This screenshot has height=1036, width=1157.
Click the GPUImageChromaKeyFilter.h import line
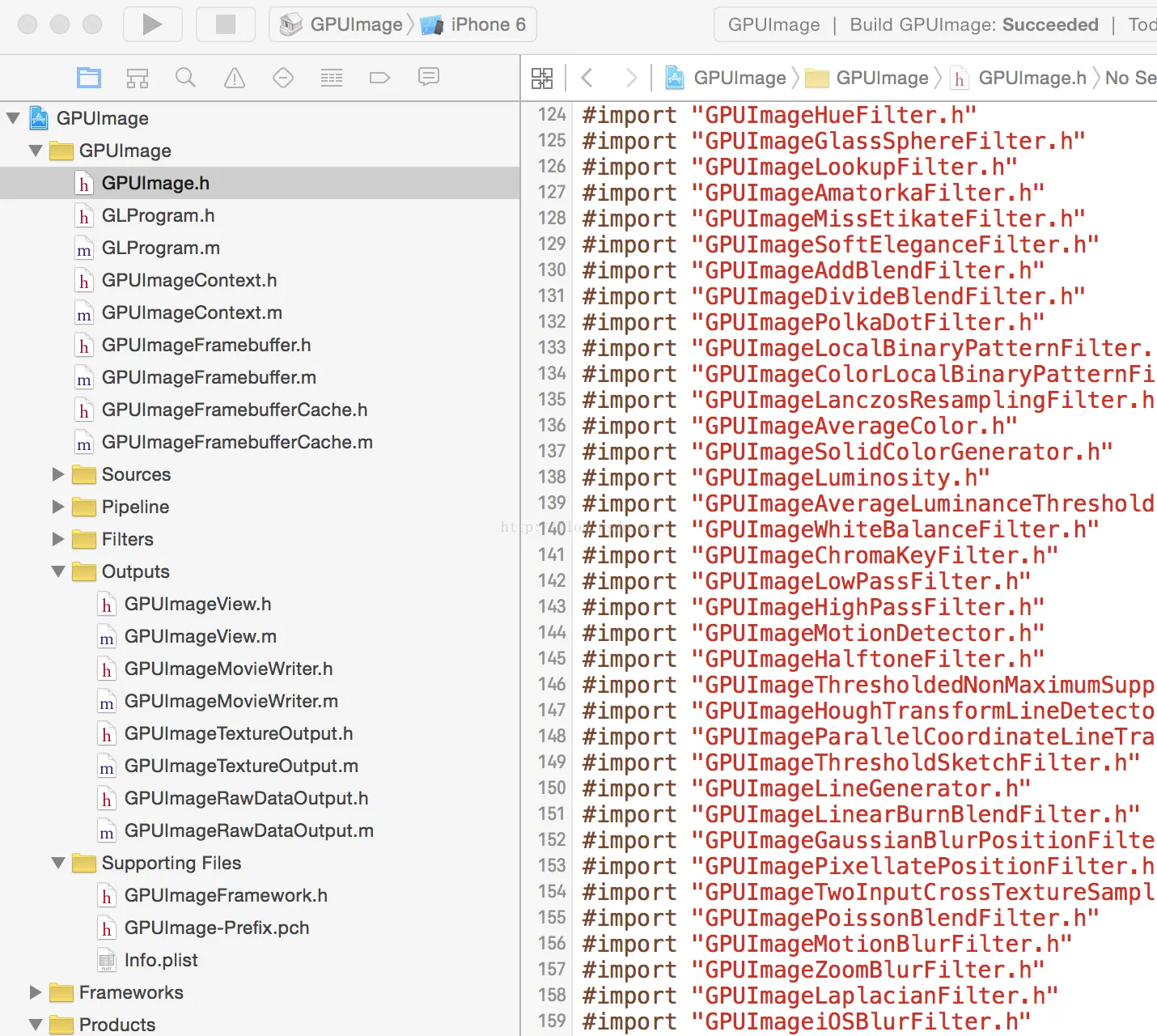820,555
